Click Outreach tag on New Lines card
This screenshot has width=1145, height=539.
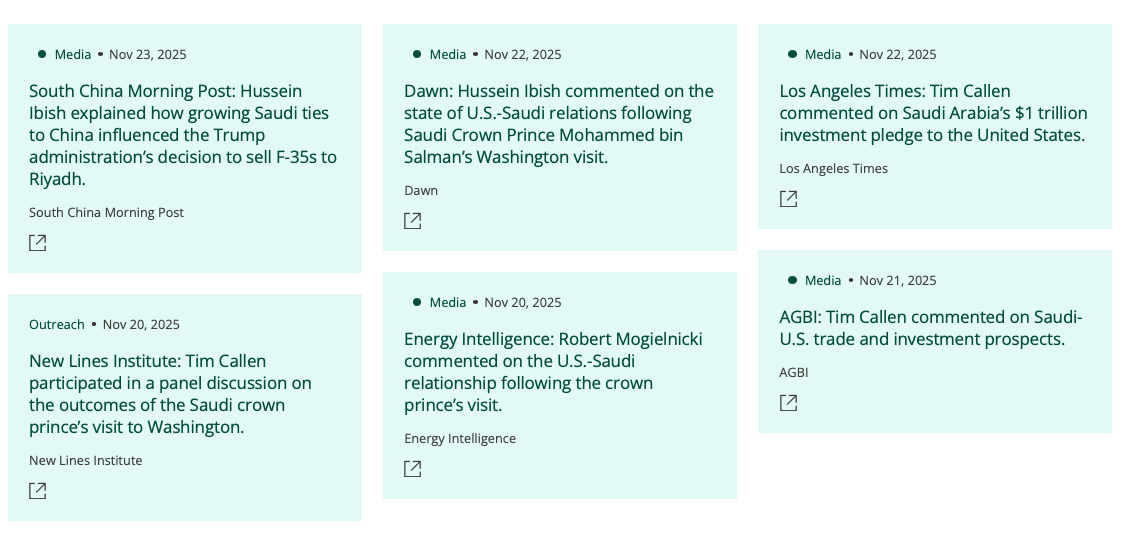[57, 324]
